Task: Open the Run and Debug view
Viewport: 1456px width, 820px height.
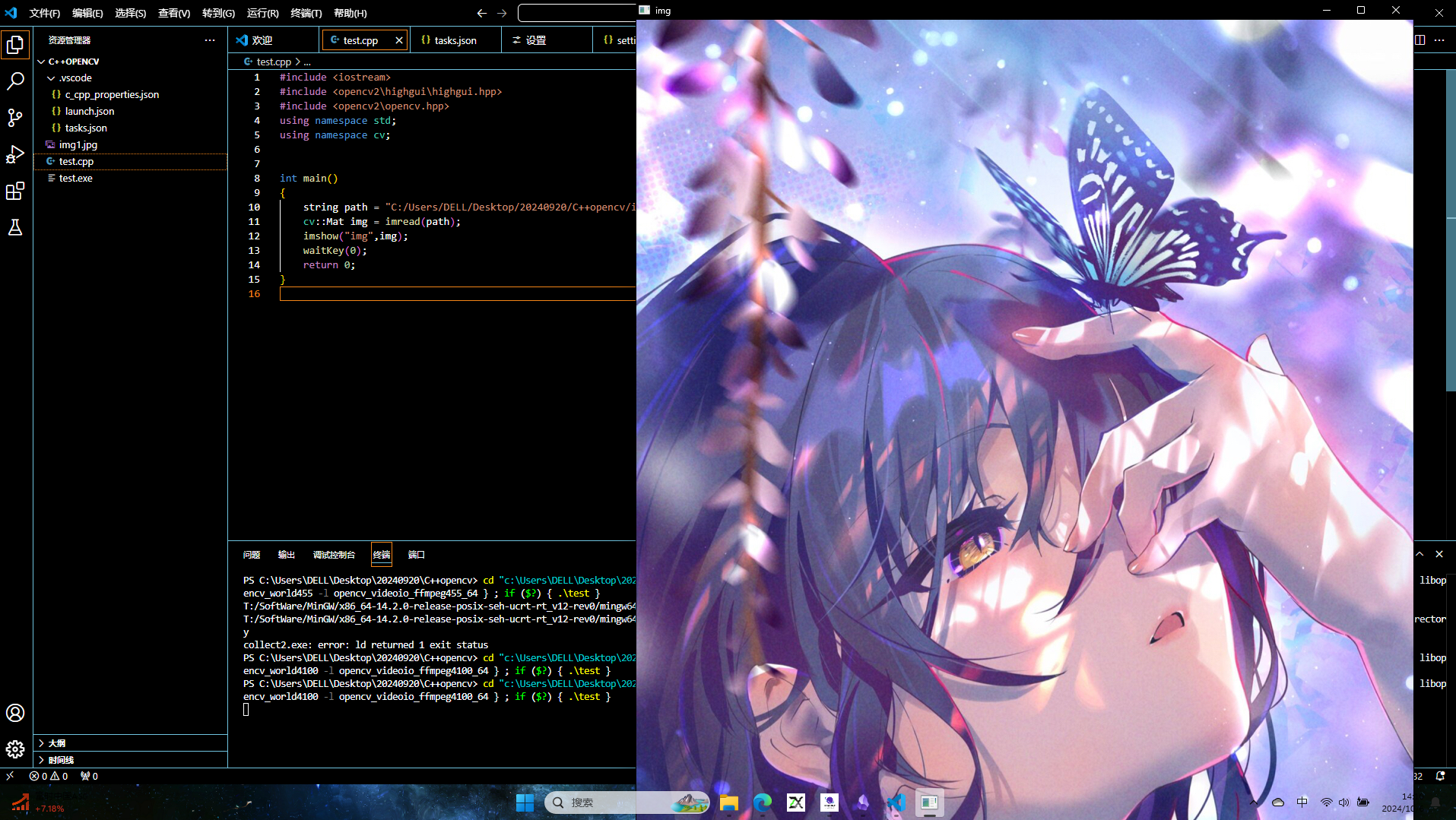Action: [15, 154]
